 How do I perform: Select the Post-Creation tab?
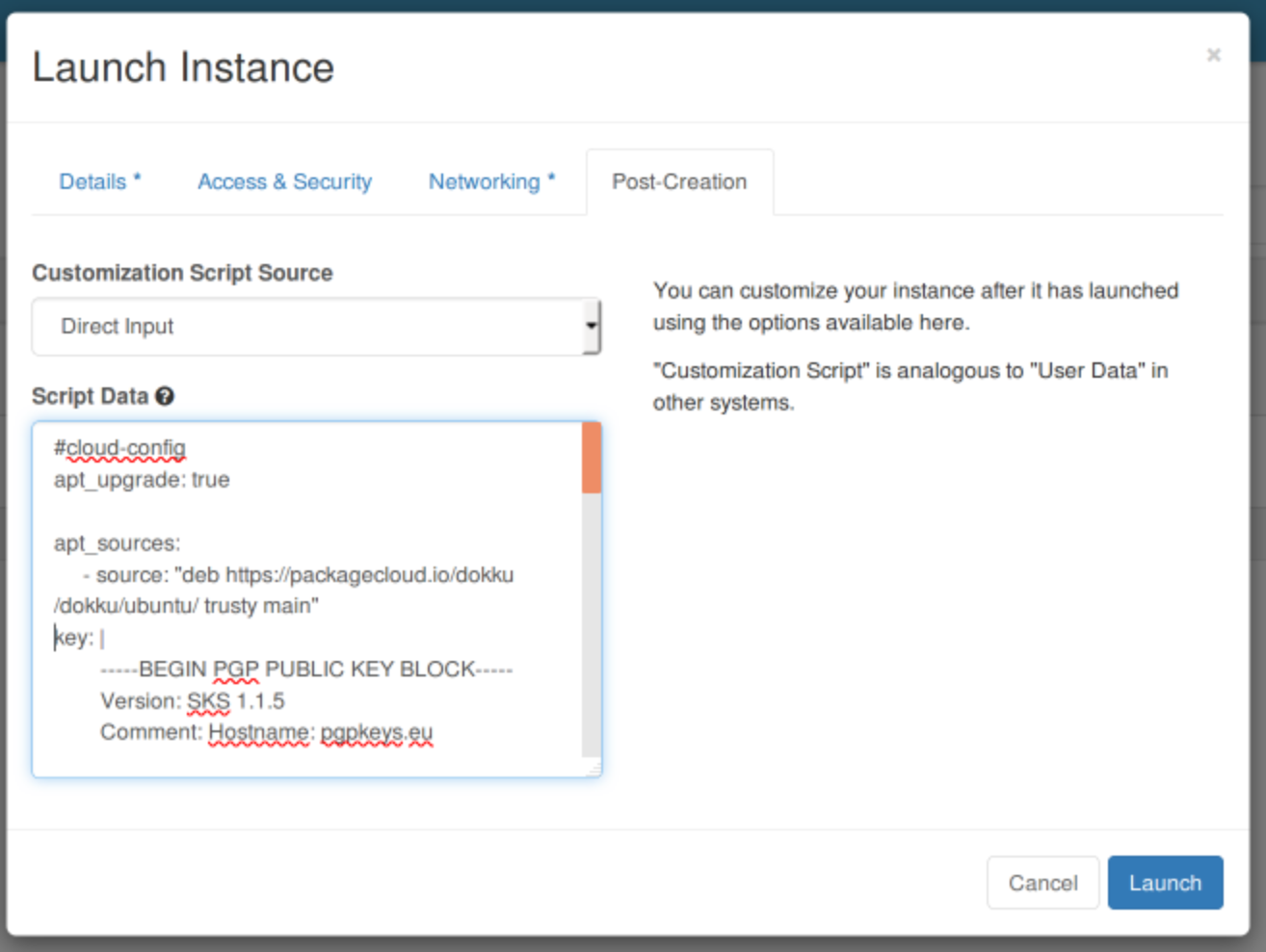[679, 181]
